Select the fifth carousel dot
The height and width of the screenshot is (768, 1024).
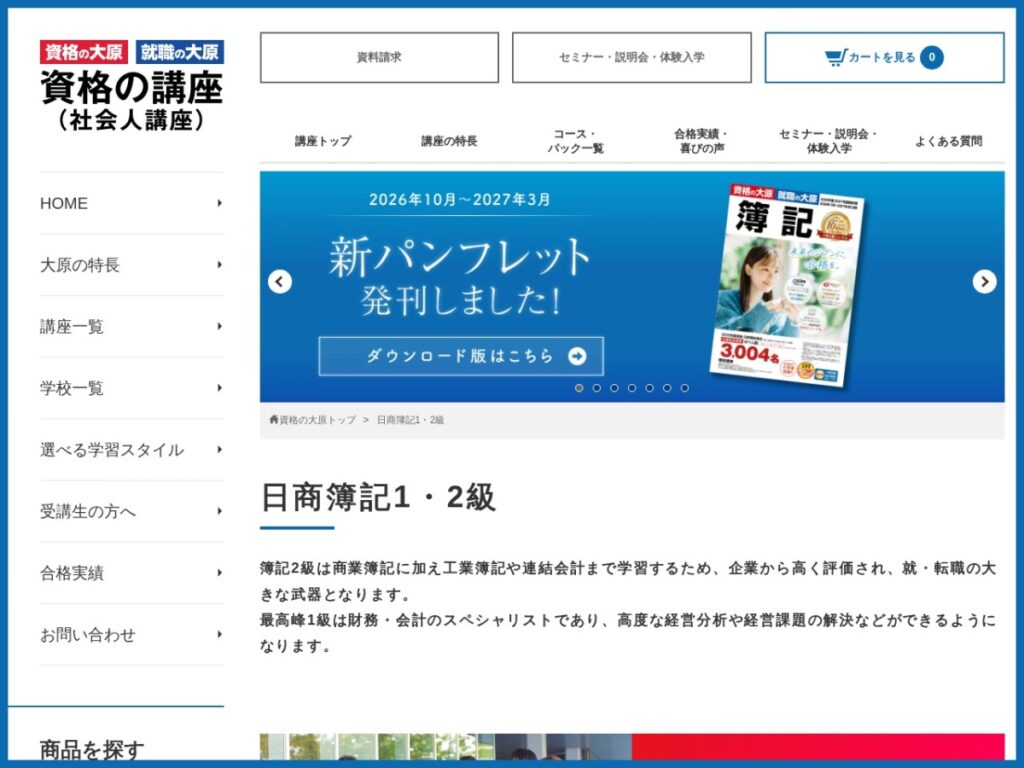coord(650,388)
